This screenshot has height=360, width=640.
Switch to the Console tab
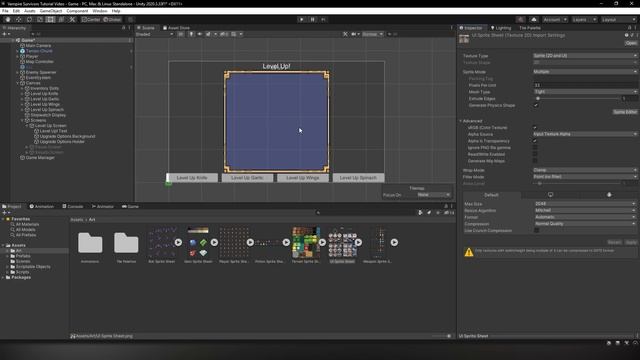[x=73, y=207]
